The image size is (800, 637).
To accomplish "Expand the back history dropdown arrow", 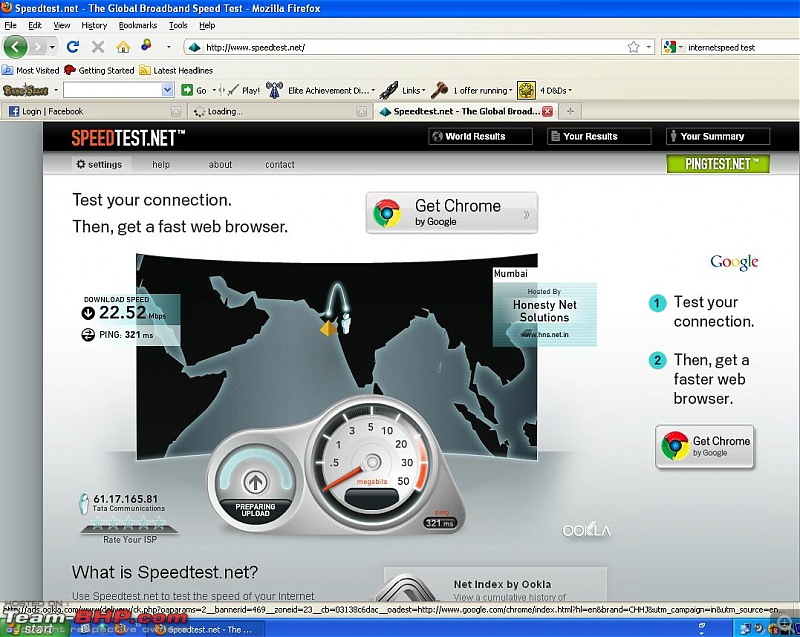I will (x=52, y=47).
